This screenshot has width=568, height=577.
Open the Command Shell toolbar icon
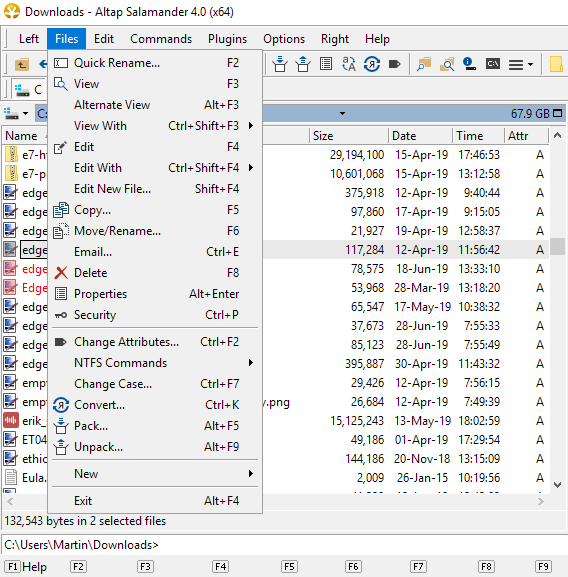[493, 64]
